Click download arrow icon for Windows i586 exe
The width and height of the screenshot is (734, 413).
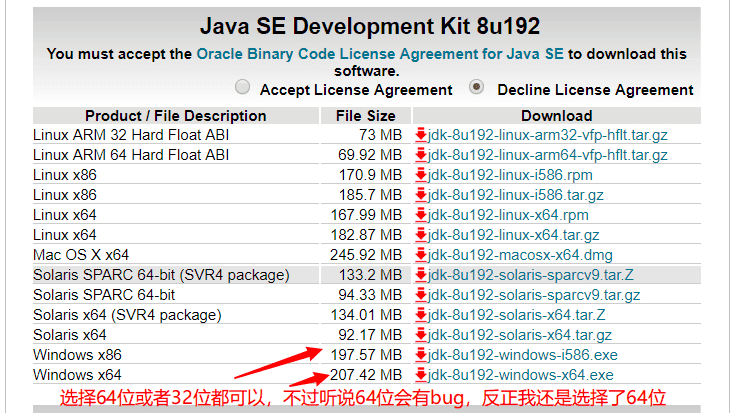(x=421, y=355)
